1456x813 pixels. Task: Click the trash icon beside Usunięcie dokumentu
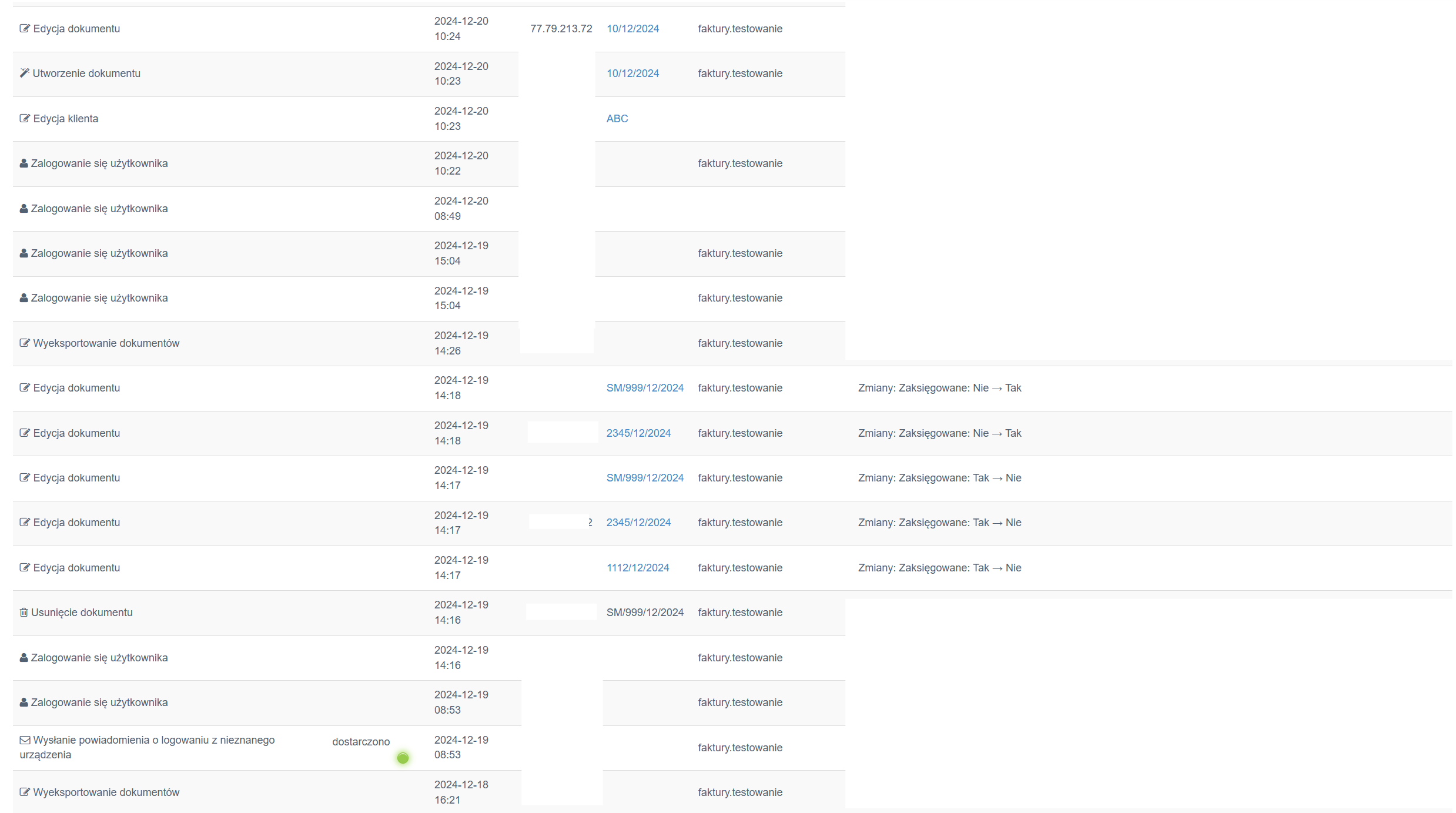point(24,613)
